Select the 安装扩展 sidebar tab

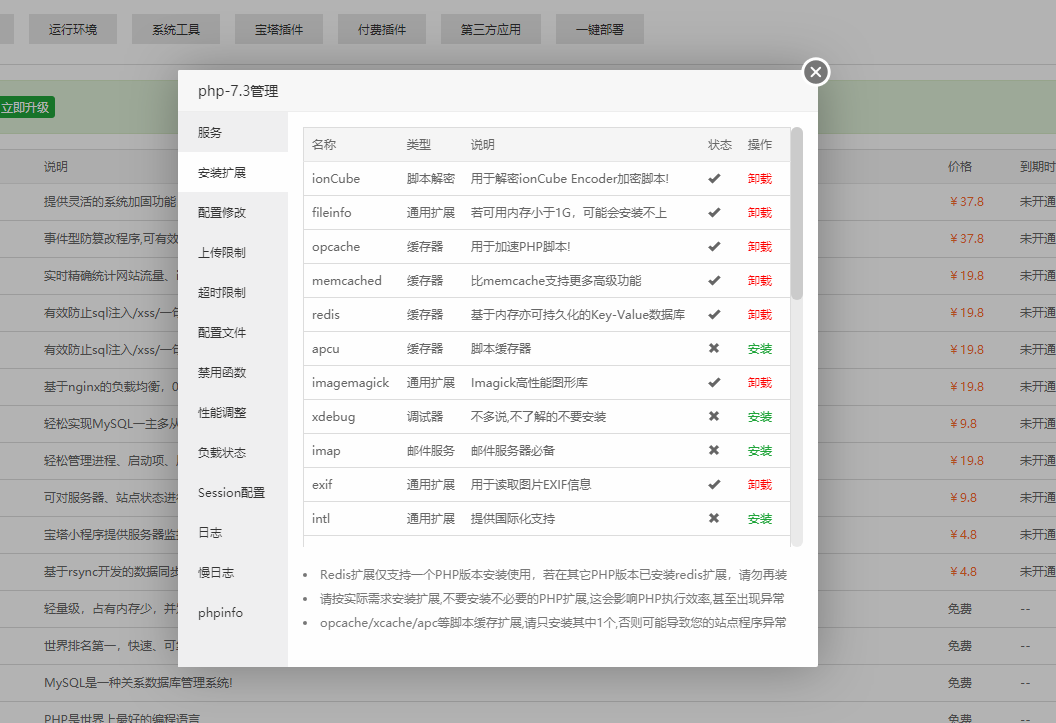[232, 172]
